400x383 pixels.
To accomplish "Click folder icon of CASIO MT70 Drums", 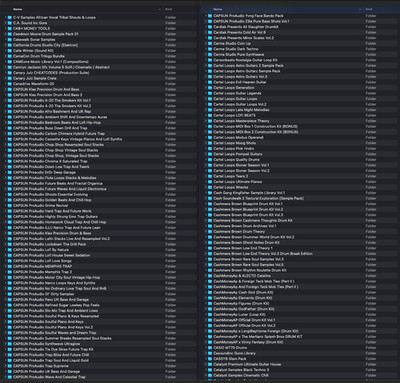I will [x=210, y=348].
